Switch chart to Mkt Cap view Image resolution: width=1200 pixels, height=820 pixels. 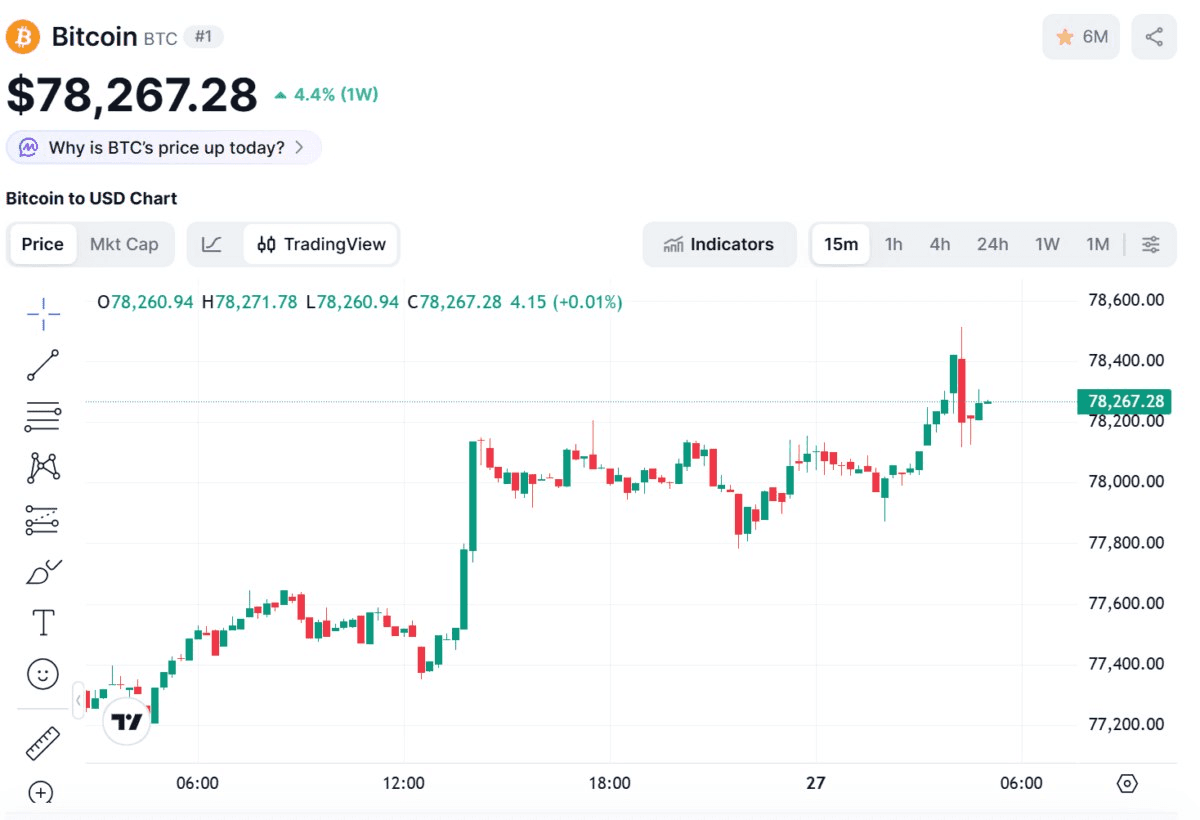coord(124,245)
